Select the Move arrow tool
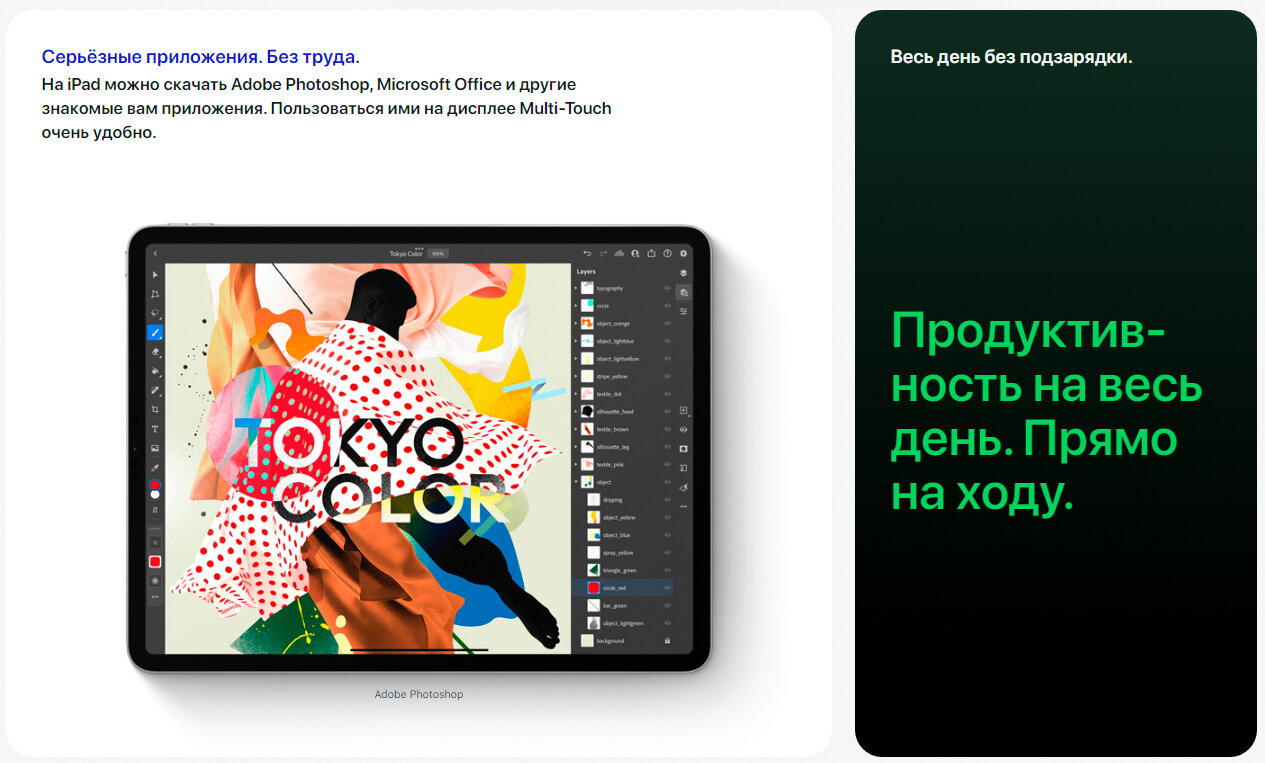The width and height of the screenshot is (1265, 763). 155,274
